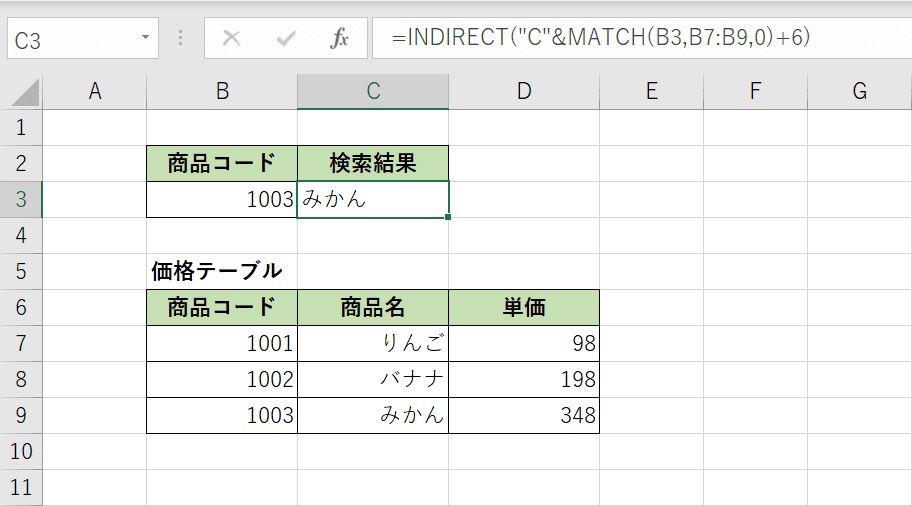The height and width of the screenshot is (506, 912).
Task: Select cell C3 showing みかん result
Action: (x=373, y=199)
